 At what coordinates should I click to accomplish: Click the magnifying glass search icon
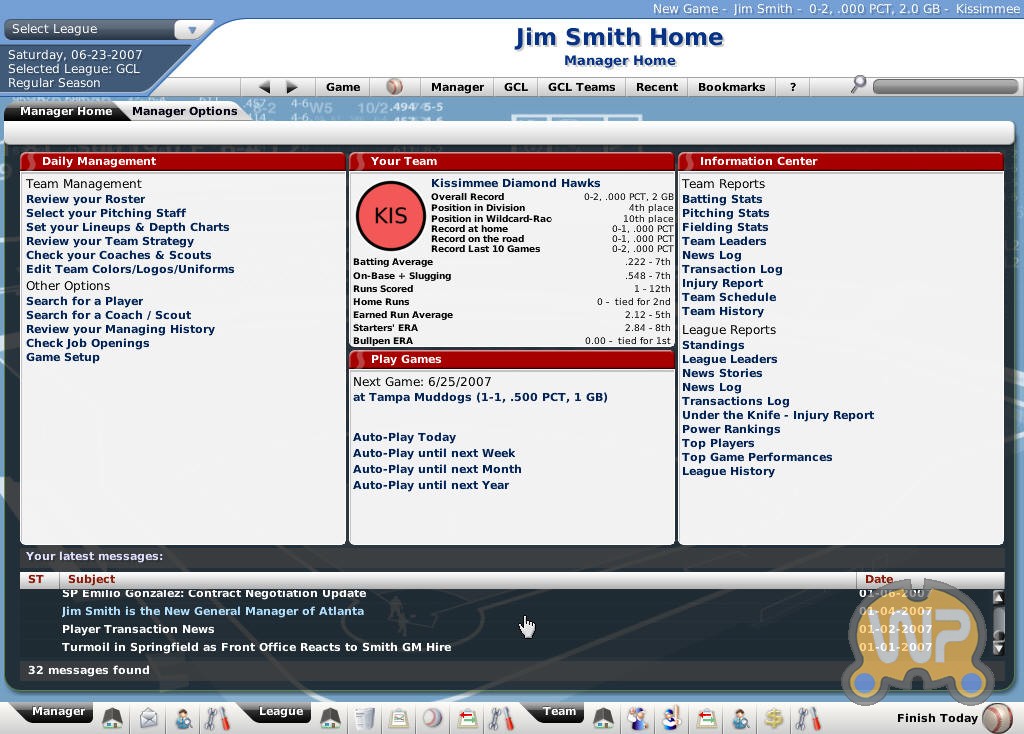(858, 86)
